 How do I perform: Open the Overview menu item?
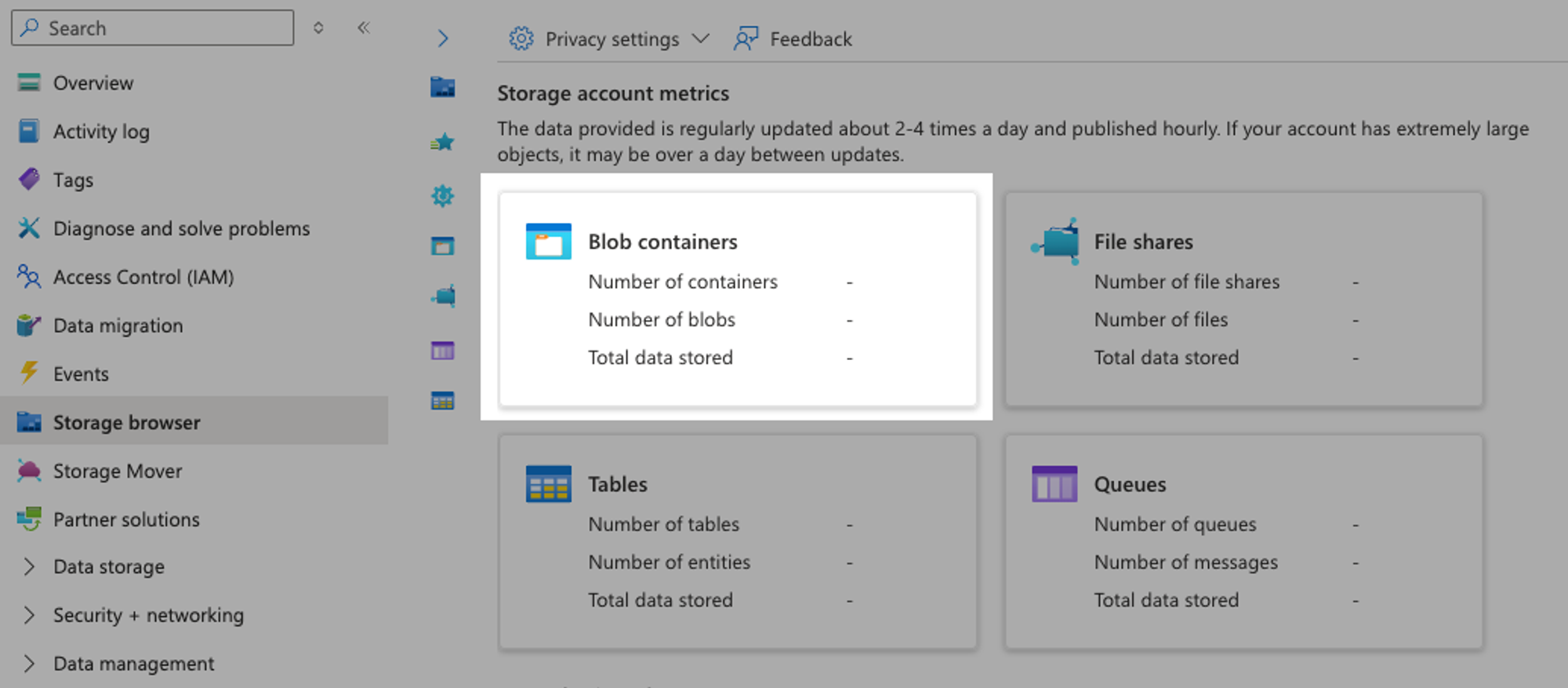click(x=93, y=83)
